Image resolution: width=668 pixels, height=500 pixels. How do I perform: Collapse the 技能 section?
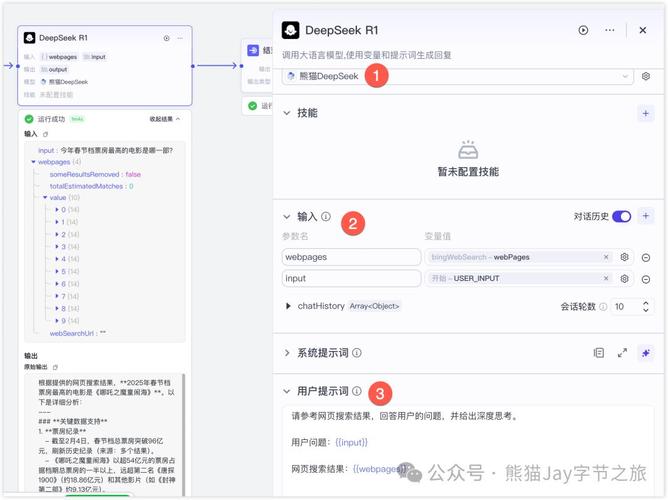coord(287,113)
